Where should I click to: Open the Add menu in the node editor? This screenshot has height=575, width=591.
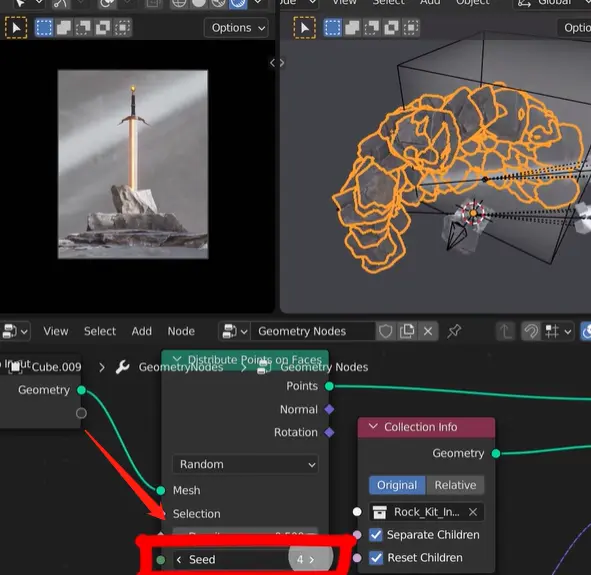142,332
